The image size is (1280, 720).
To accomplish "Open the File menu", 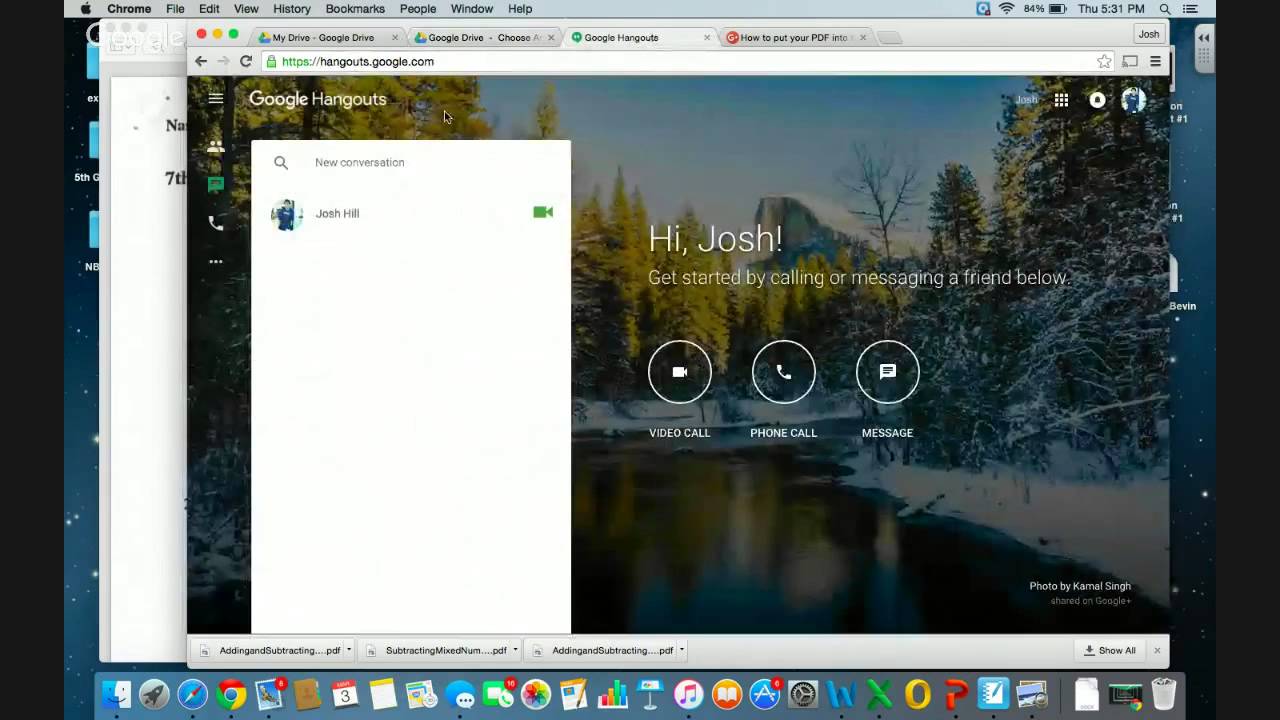I will [175, 9].
